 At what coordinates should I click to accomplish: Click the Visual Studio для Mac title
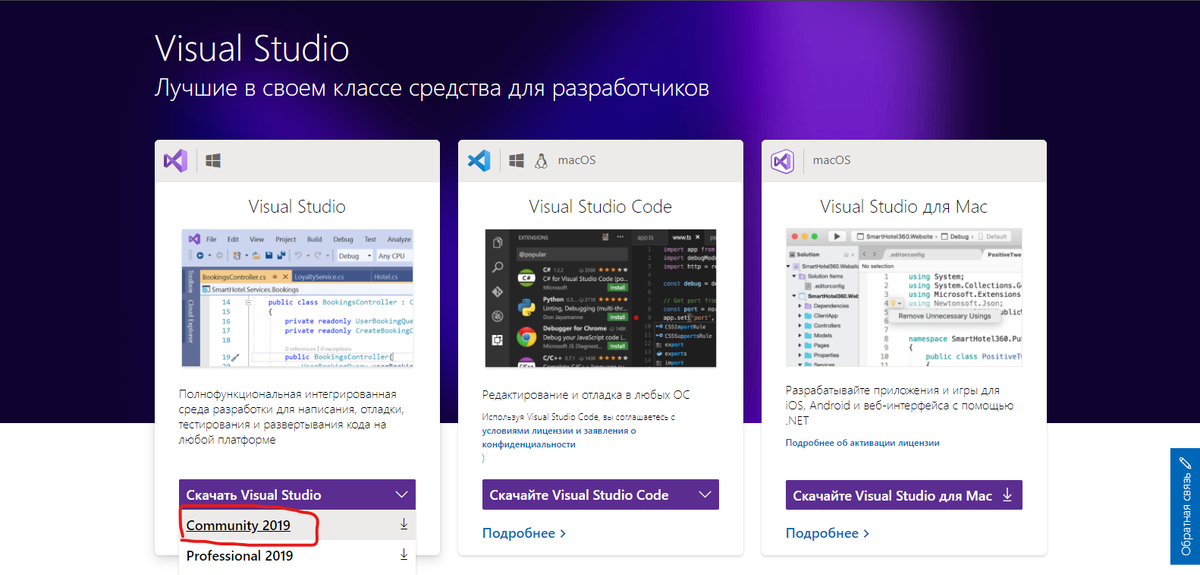pyautogui.click(x=904, y=207)
